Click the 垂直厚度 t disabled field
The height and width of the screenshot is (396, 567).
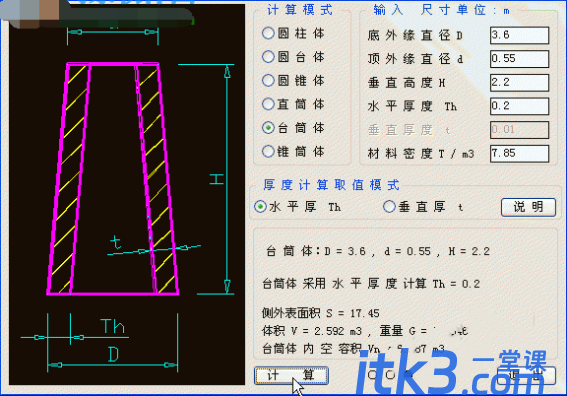pyautogui.click(x=519, y=130)
